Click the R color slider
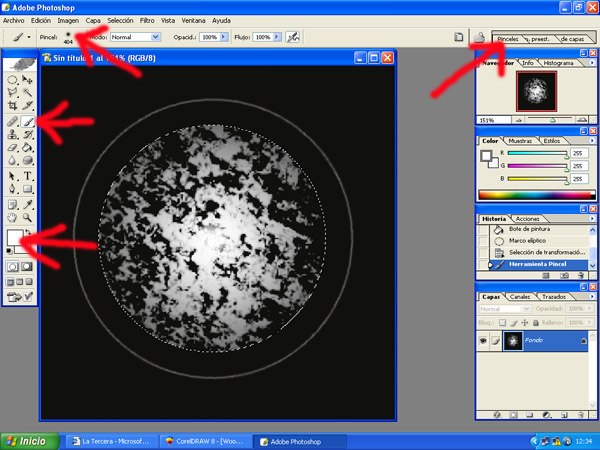Image resolution: width=600 pixels, height=450 pixels. (537, 153)
